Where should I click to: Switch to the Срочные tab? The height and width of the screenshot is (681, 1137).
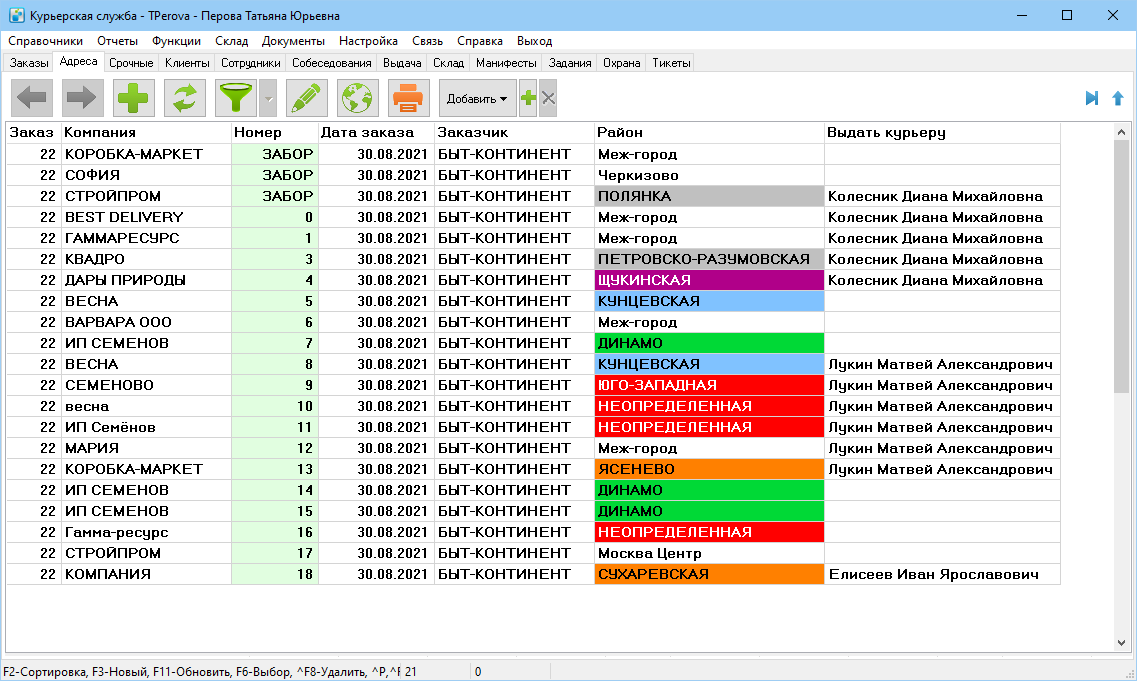coord(131,63)
